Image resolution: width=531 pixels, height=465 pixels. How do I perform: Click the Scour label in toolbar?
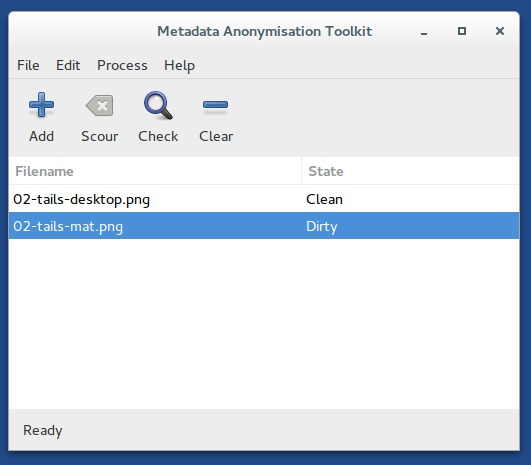point(100,136)
